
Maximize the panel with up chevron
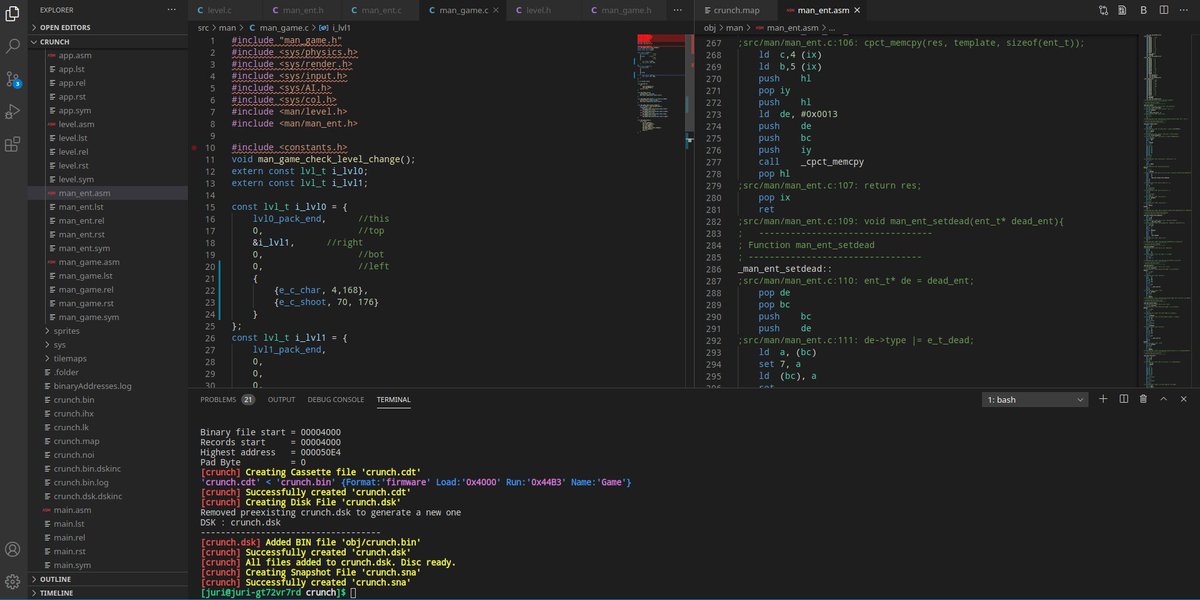coord(1163,399)
